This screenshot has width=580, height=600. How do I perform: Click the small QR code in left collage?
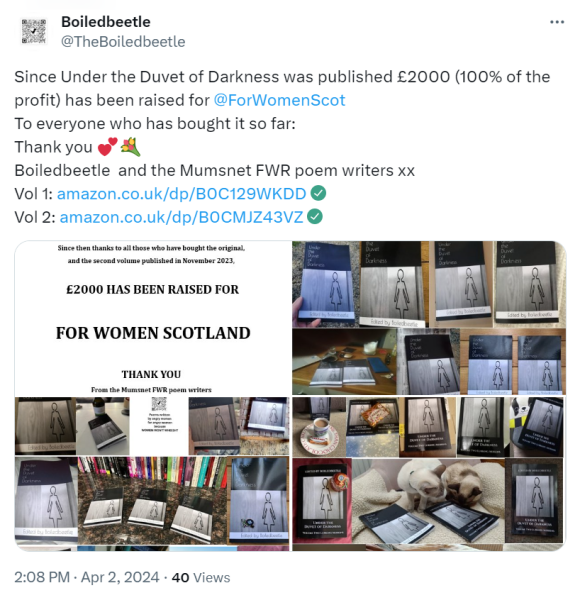click(x=159, y=404)
